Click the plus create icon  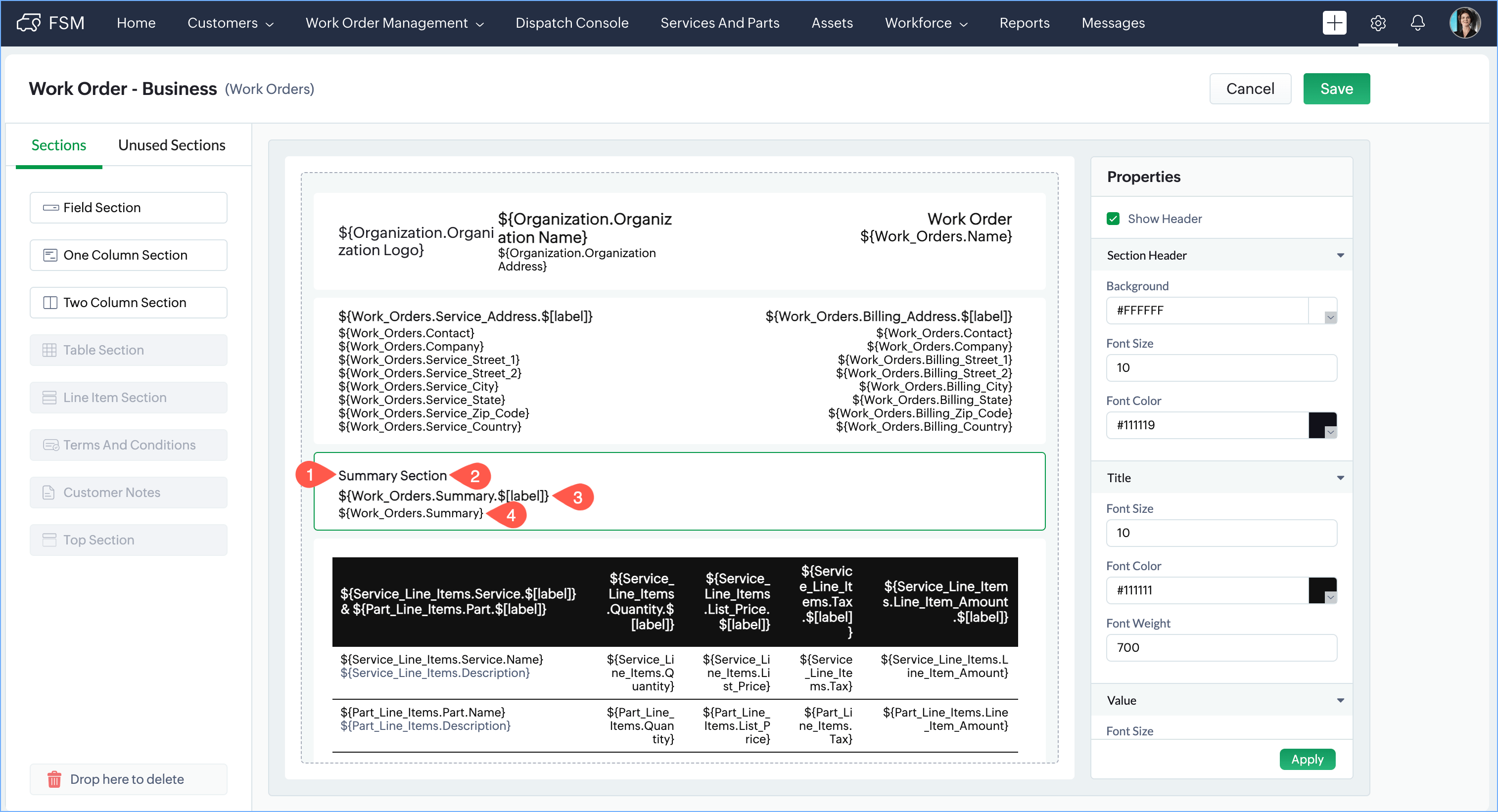click(1334, 23)
